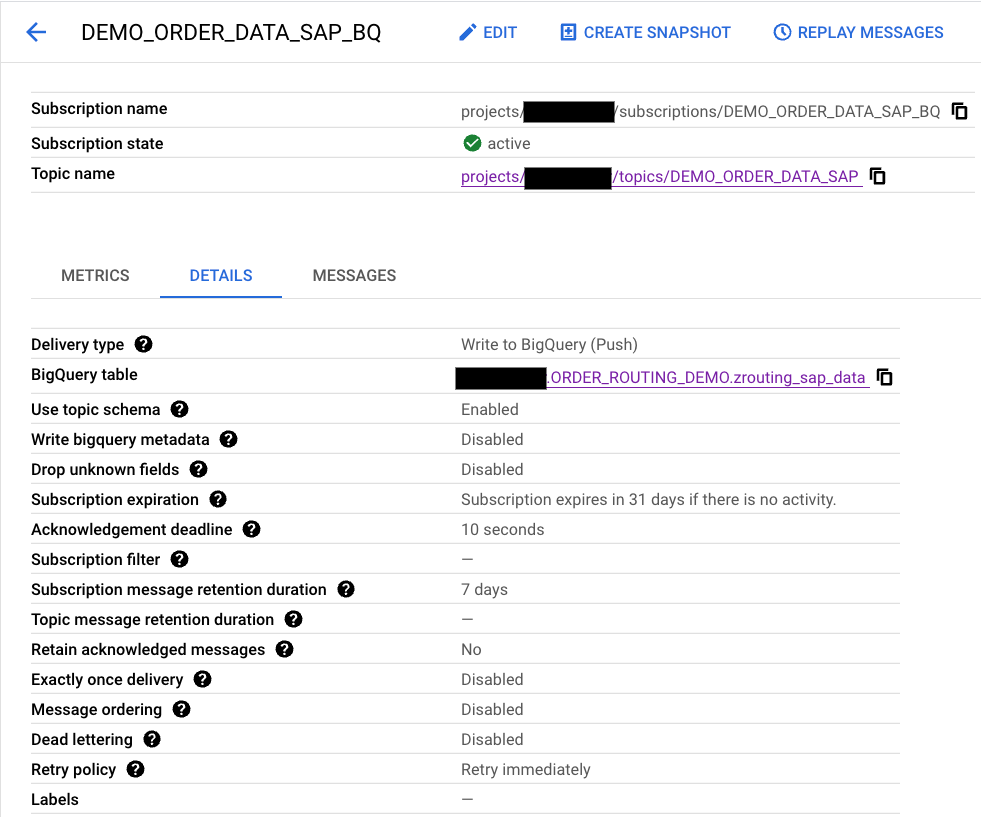The image size is (981, 817).
Task: Click the Labels row label
Action: [55, 799]
